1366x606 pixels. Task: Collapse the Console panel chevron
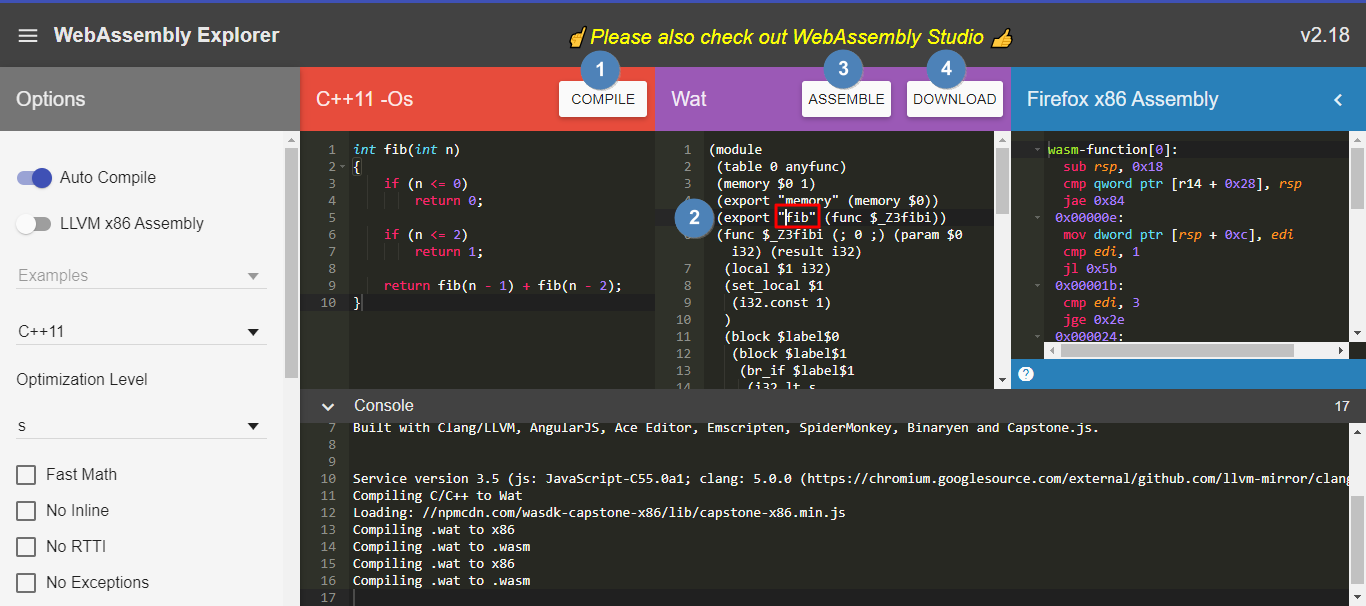coord(327,406)
